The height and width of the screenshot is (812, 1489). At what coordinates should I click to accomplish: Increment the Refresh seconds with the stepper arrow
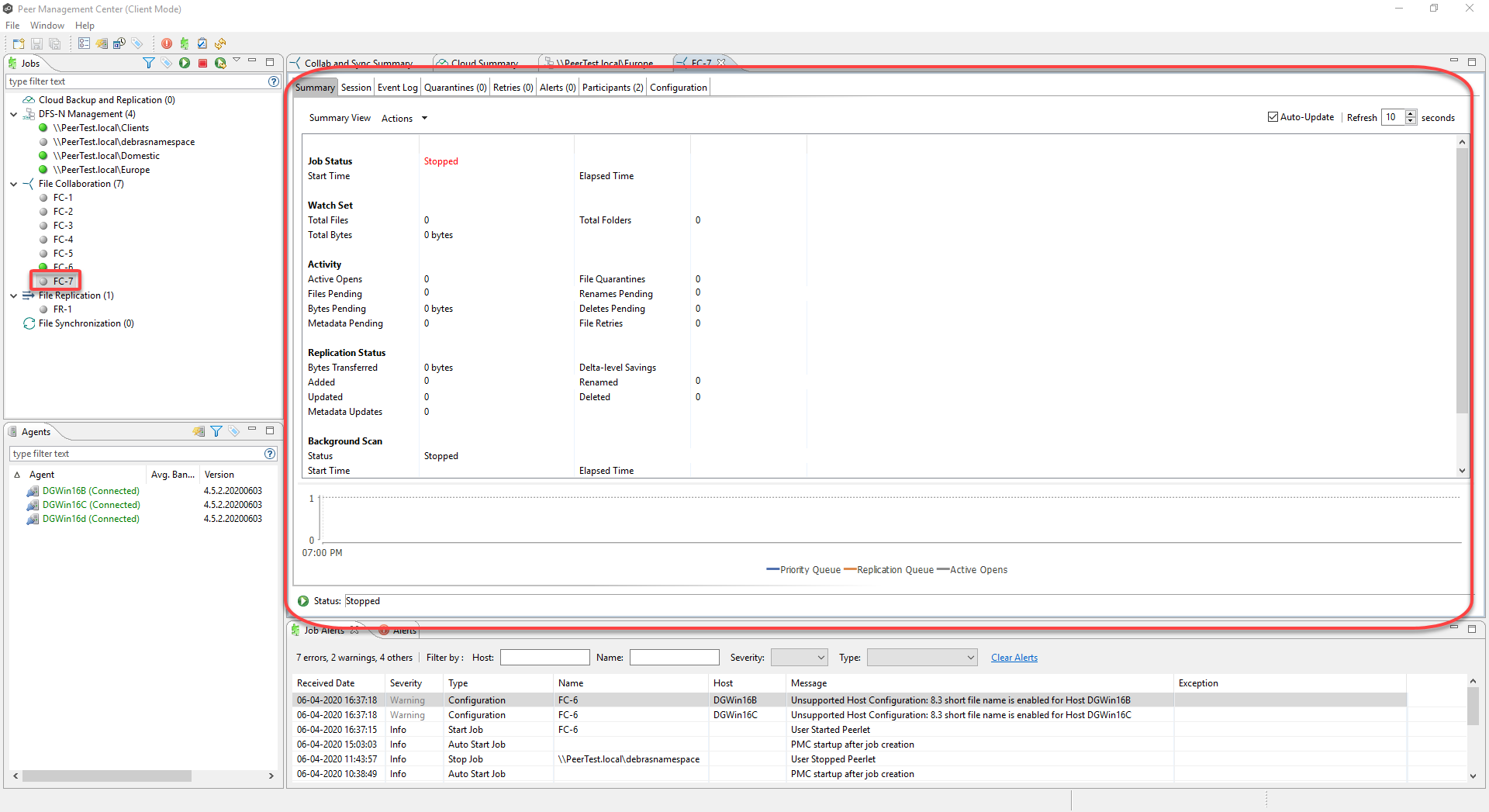point(1411,112)
